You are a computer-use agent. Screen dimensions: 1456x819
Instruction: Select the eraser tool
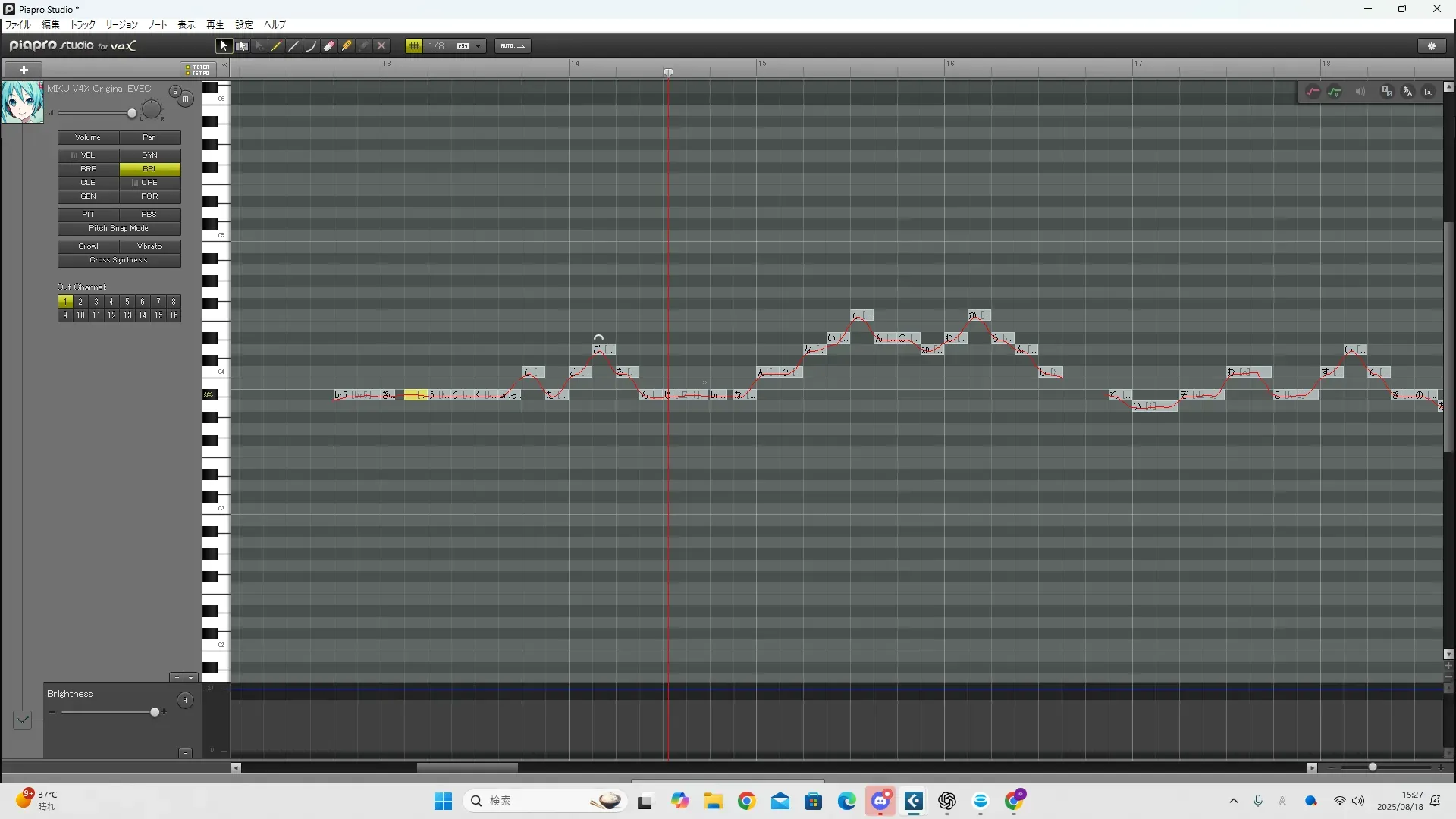[x=329, y=46]
